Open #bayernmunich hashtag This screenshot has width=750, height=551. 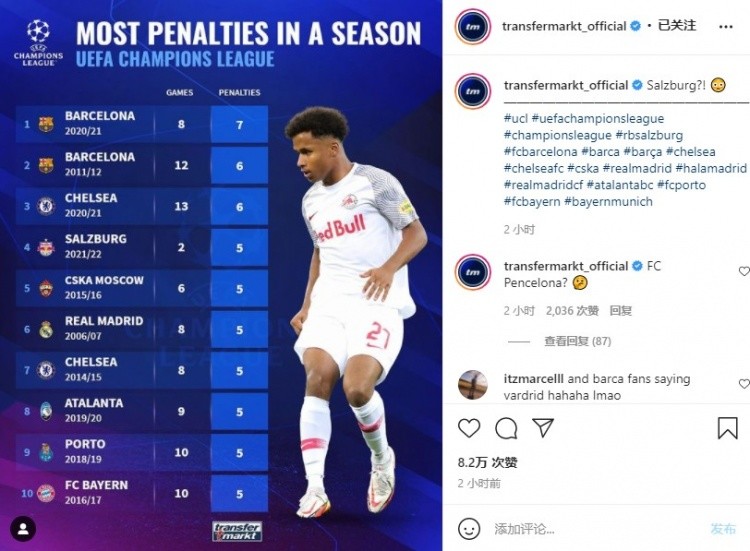[x=608, y=202]
